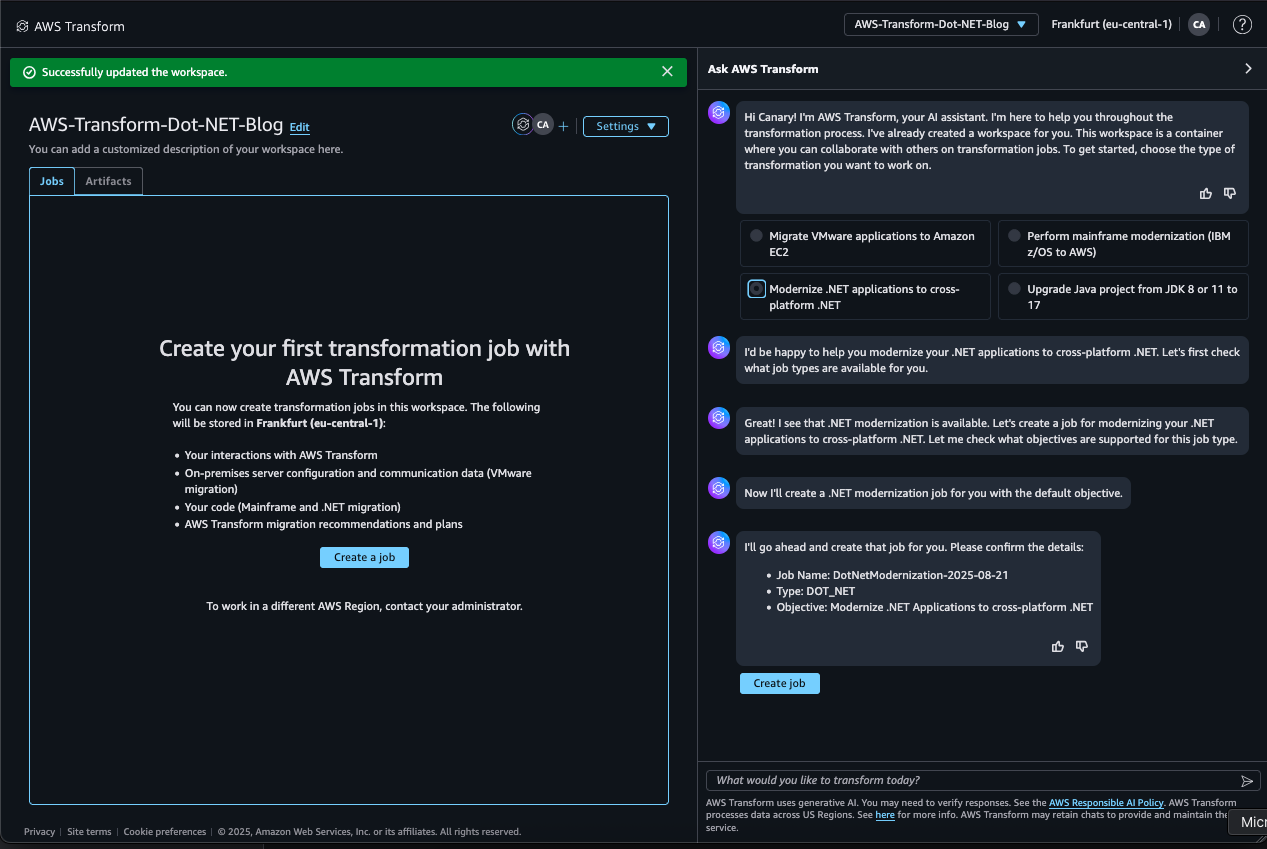Select Upgrade Java project from JDK option

point(1123,297)
